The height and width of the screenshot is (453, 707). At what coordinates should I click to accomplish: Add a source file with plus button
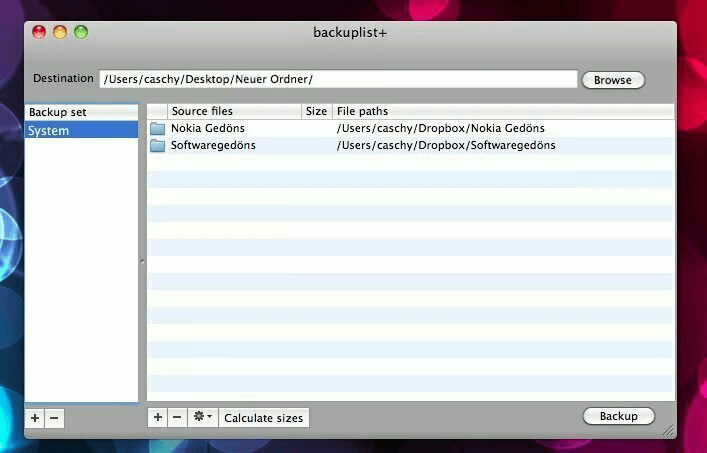(x=158, y=417)
